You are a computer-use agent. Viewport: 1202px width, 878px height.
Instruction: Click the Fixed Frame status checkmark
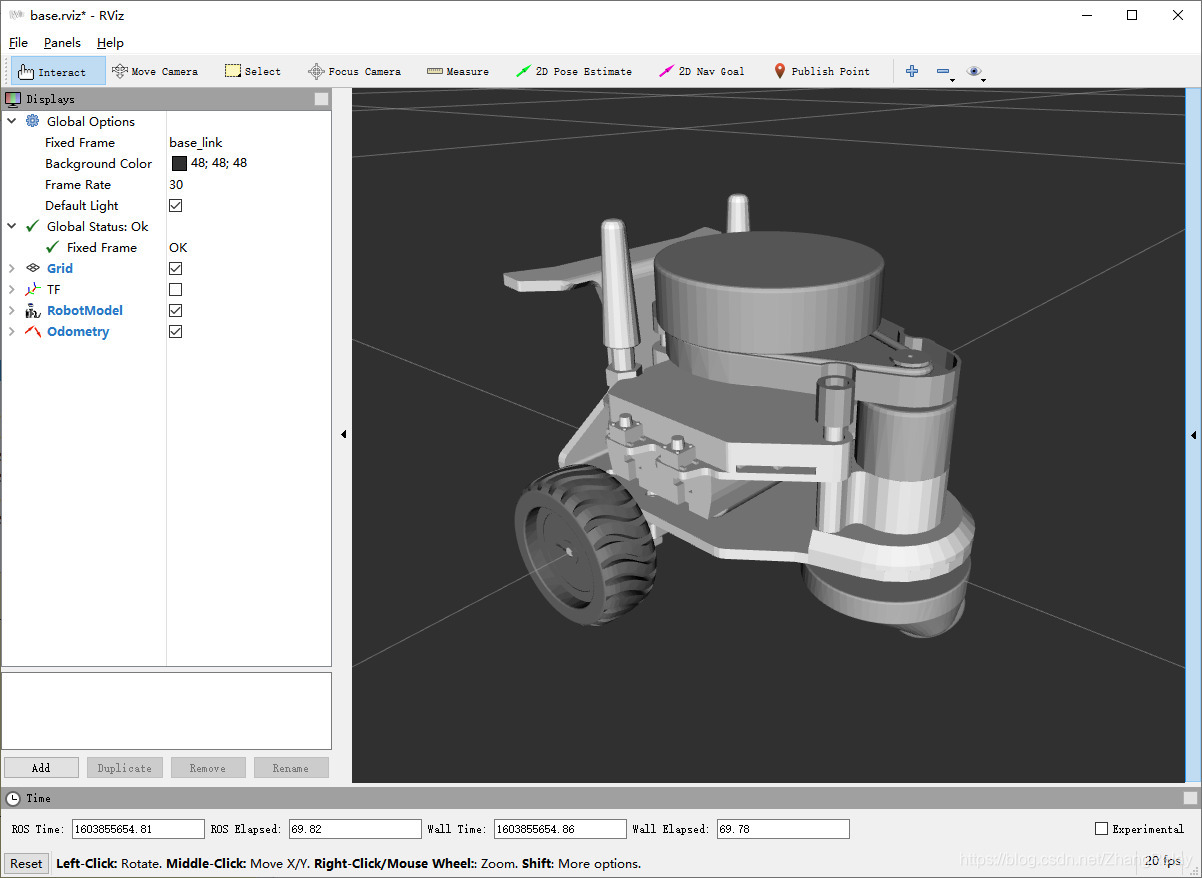(x=53, y=247)
